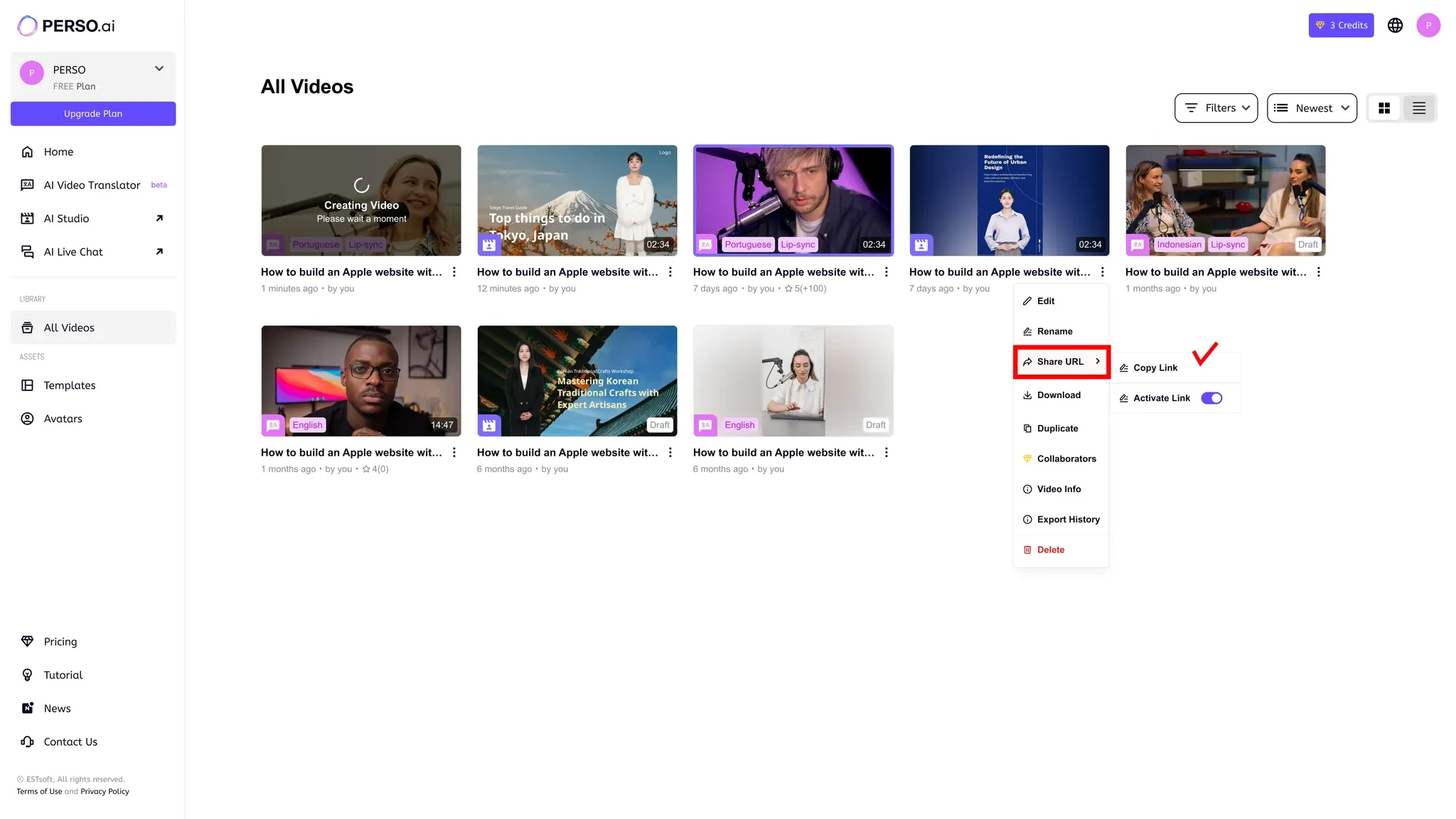Screen dimensions: 1456x819
Task: Click the Upgrade Plan button
Action: 93,114
